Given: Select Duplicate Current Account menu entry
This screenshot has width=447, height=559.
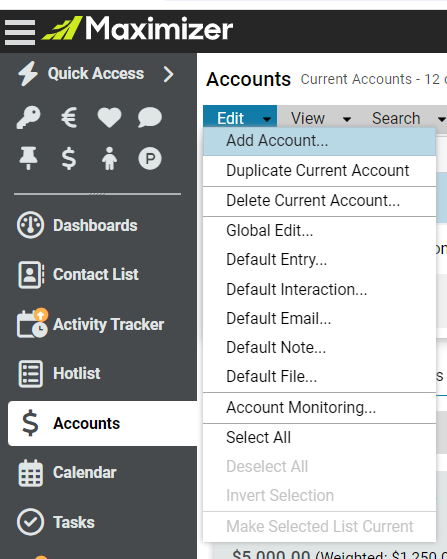Looking at the screenshot, I should [x=319, y=170].
